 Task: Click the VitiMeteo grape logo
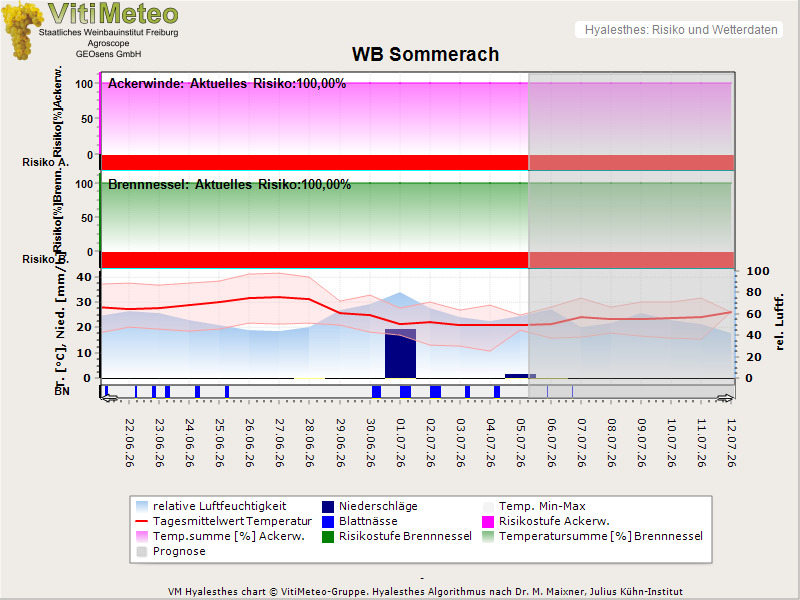pos(22,30)
